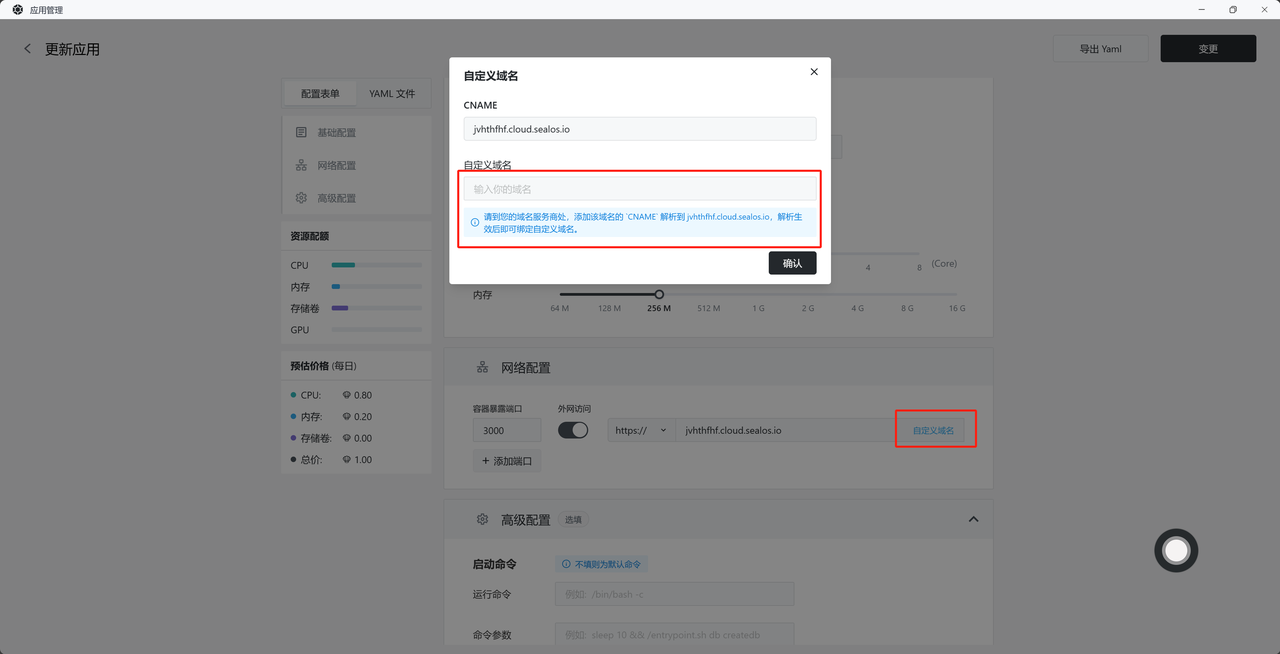Click the 确认 button in dialog
The image size is (1280, 654).
[792, 263]
